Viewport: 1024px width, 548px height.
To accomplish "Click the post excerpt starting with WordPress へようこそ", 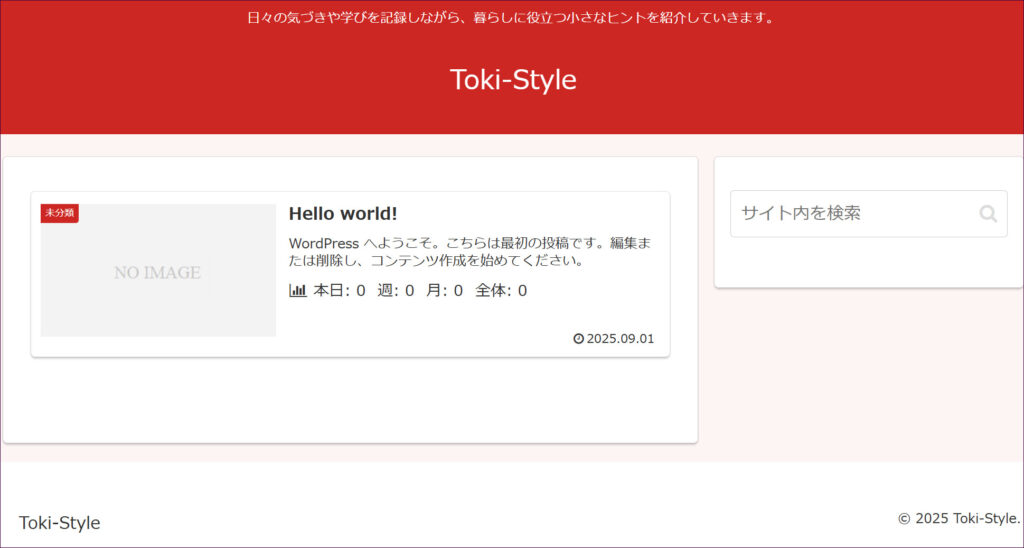I will pos(469,252).
